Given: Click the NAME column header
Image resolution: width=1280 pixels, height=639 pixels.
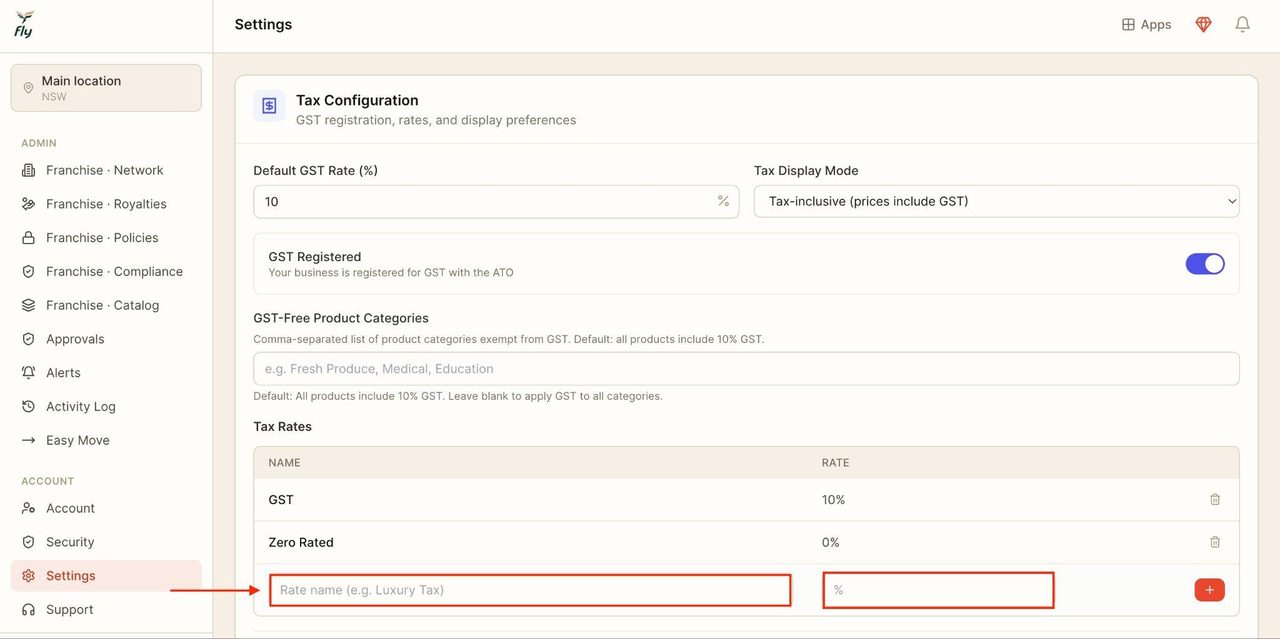Looking at the screenshot, I should [284, 463].
